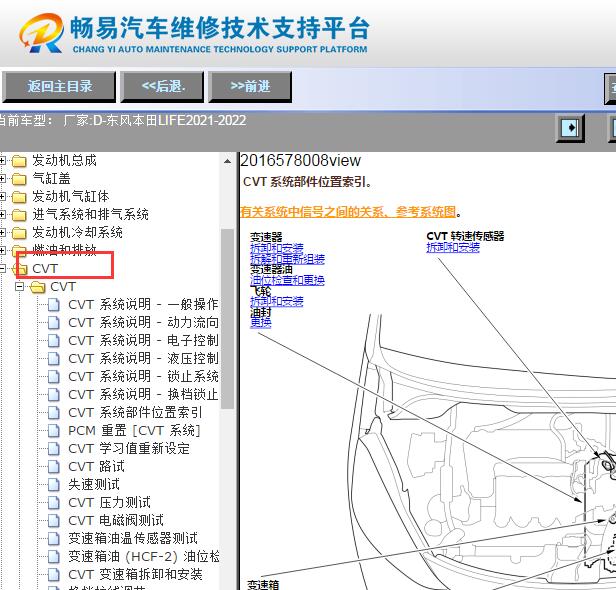Select the 发动机总成 folder icon
Viewport: 616px width, 590px height.
pyautogui.click(x=19, y=161)
